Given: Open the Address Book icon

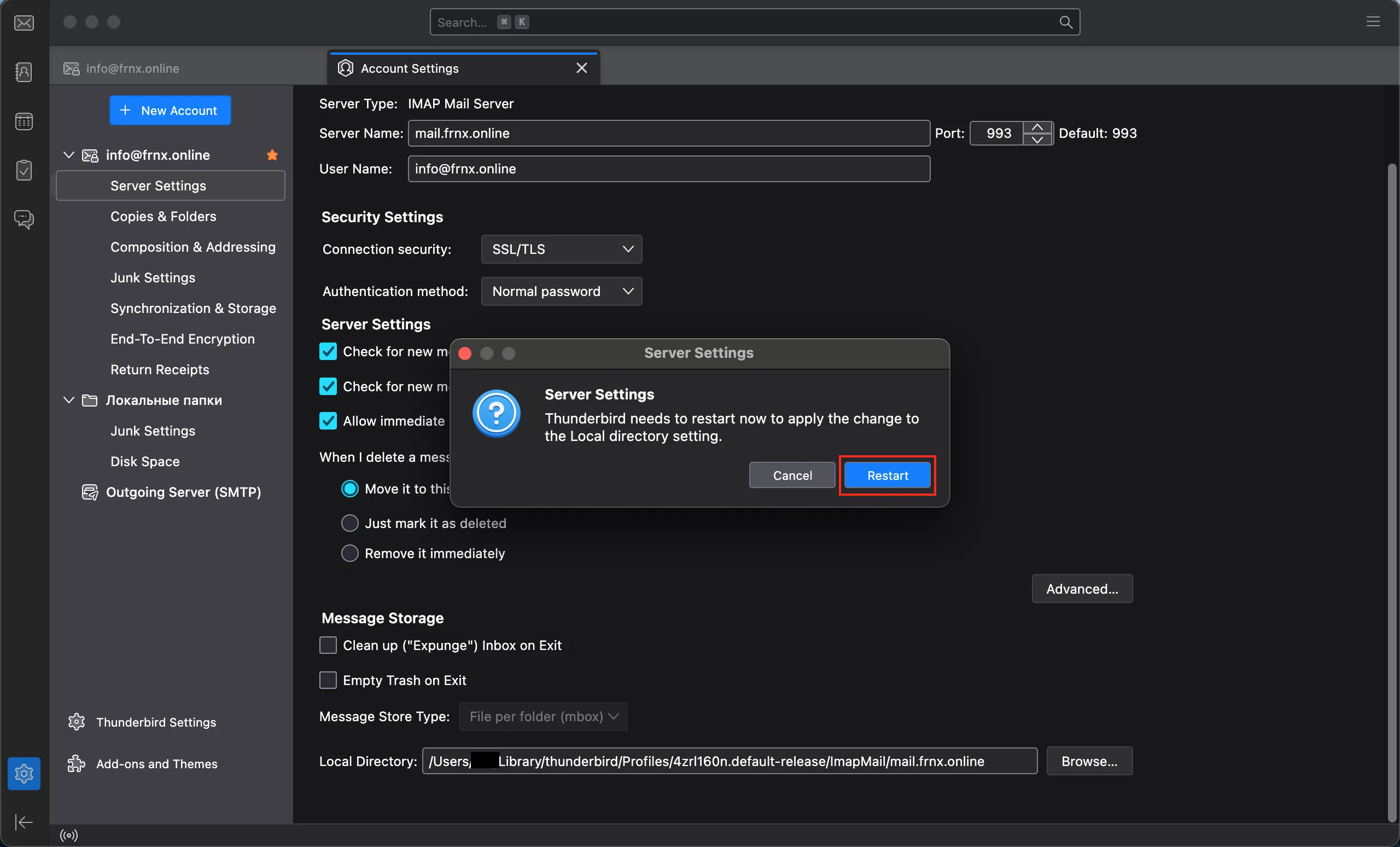Looking at the screenshot, I should (x=24, y=72).
